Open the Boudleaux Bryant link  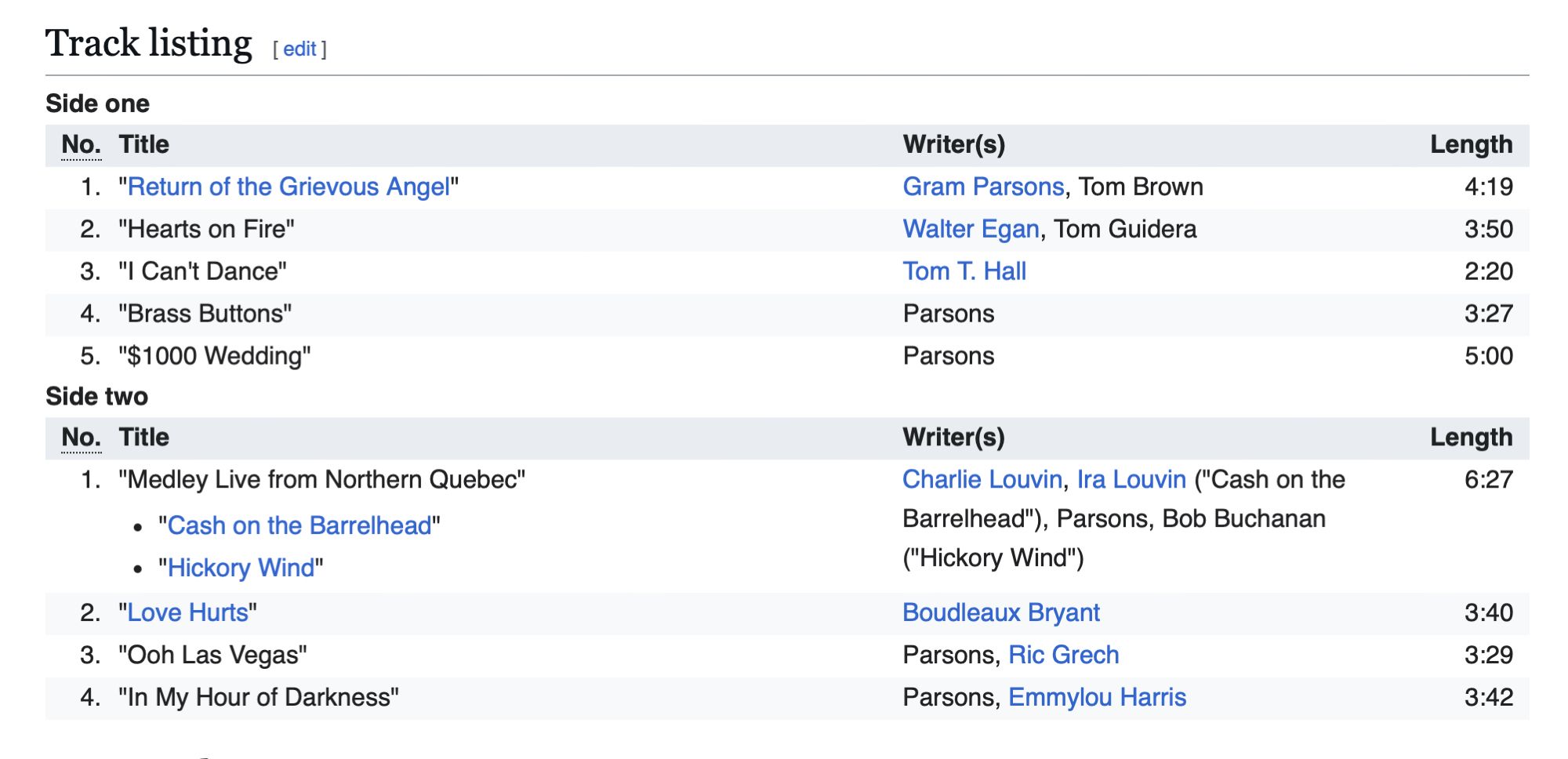click(x=1001, y=612)
